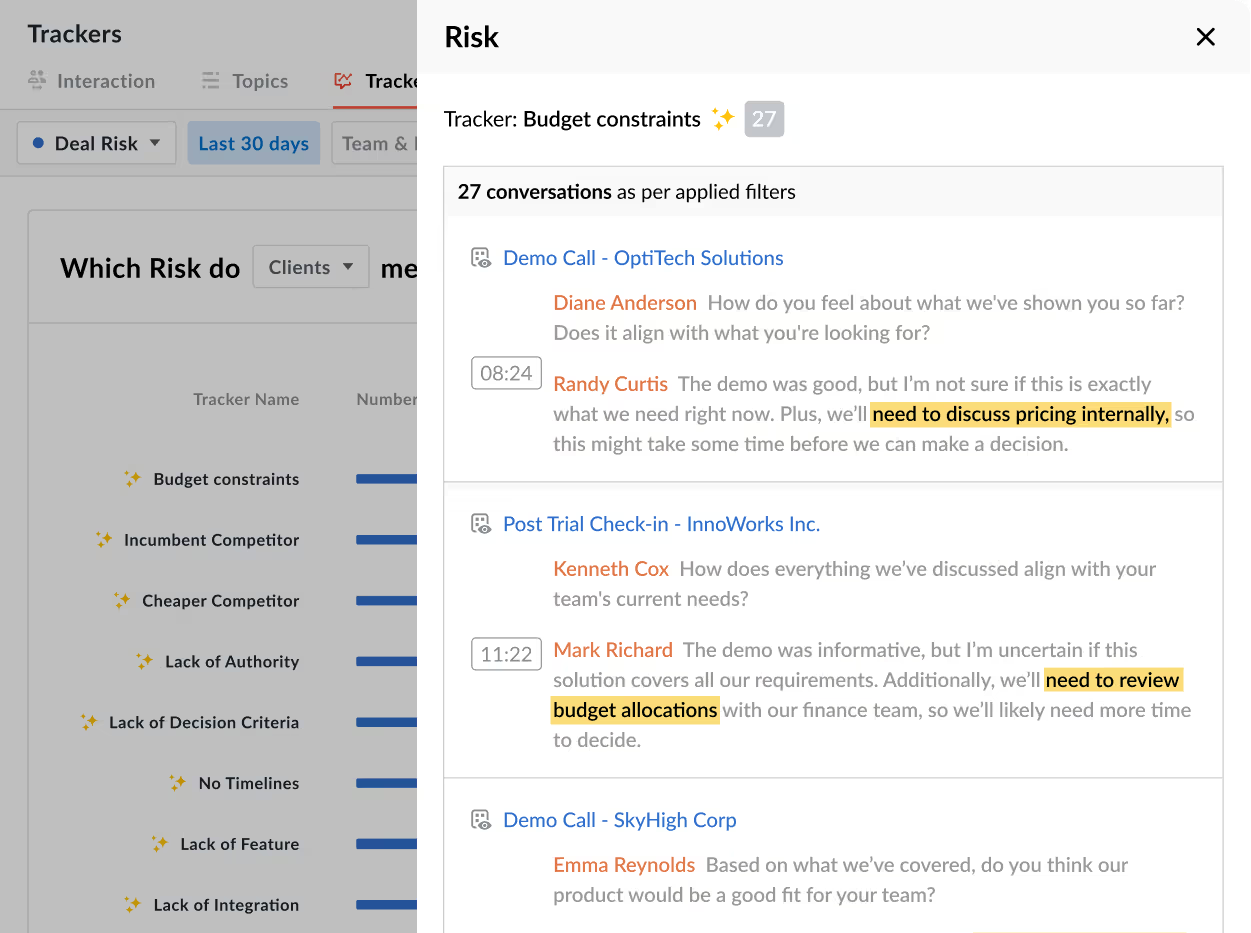This screenshot has width=1251, height=933.
Task: Click the sparkle icon beside Lack of Authority row
Action: click(x=145, y=661)
